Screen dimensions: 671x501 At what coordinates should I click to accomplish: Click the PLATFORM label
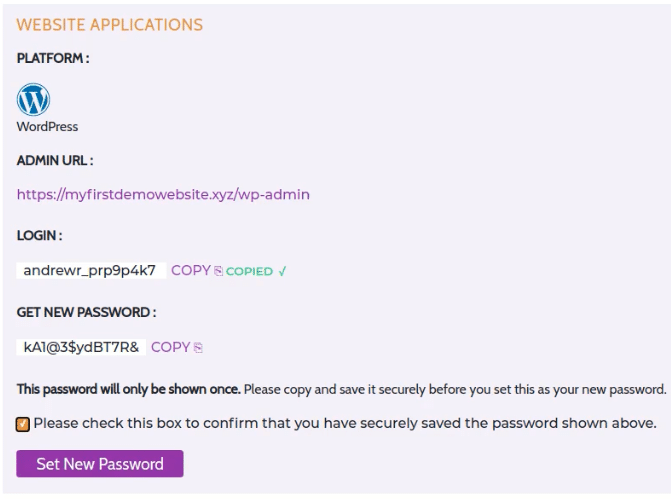pyautogui.click(x=53, y=58)
